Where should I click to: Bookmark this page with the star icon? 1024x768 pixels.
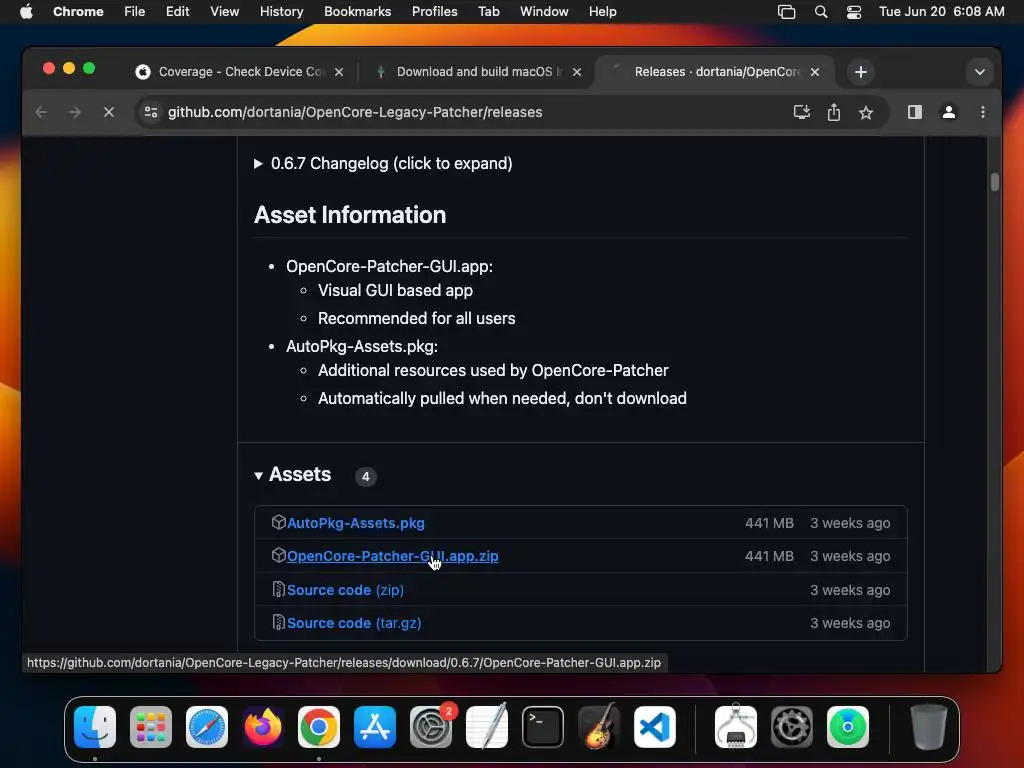(866, 112)
